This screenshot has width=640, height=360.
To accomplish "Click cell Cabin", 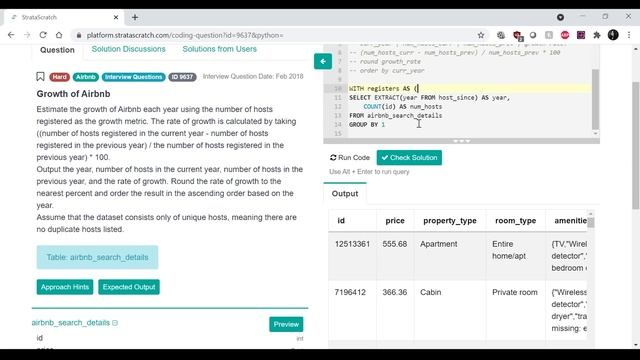I will tap(431, 292).
